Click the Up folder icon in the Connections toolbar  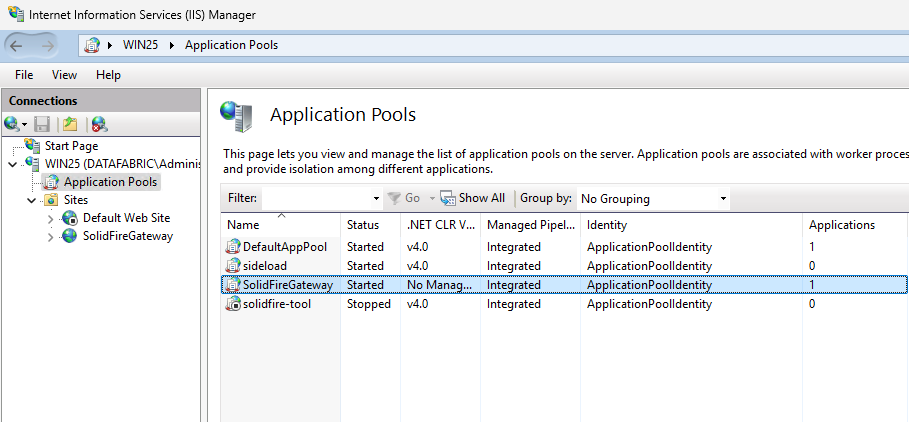tap(70, 123)
